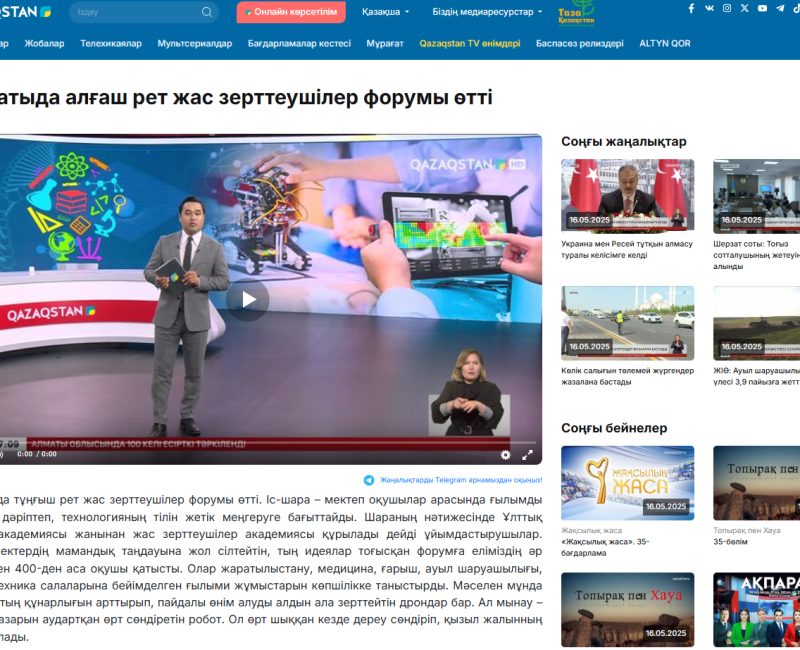Click the Таза Қазақстан logo
Screen dimensions: 800x650
pyautogui.click(x=577, y=13)
